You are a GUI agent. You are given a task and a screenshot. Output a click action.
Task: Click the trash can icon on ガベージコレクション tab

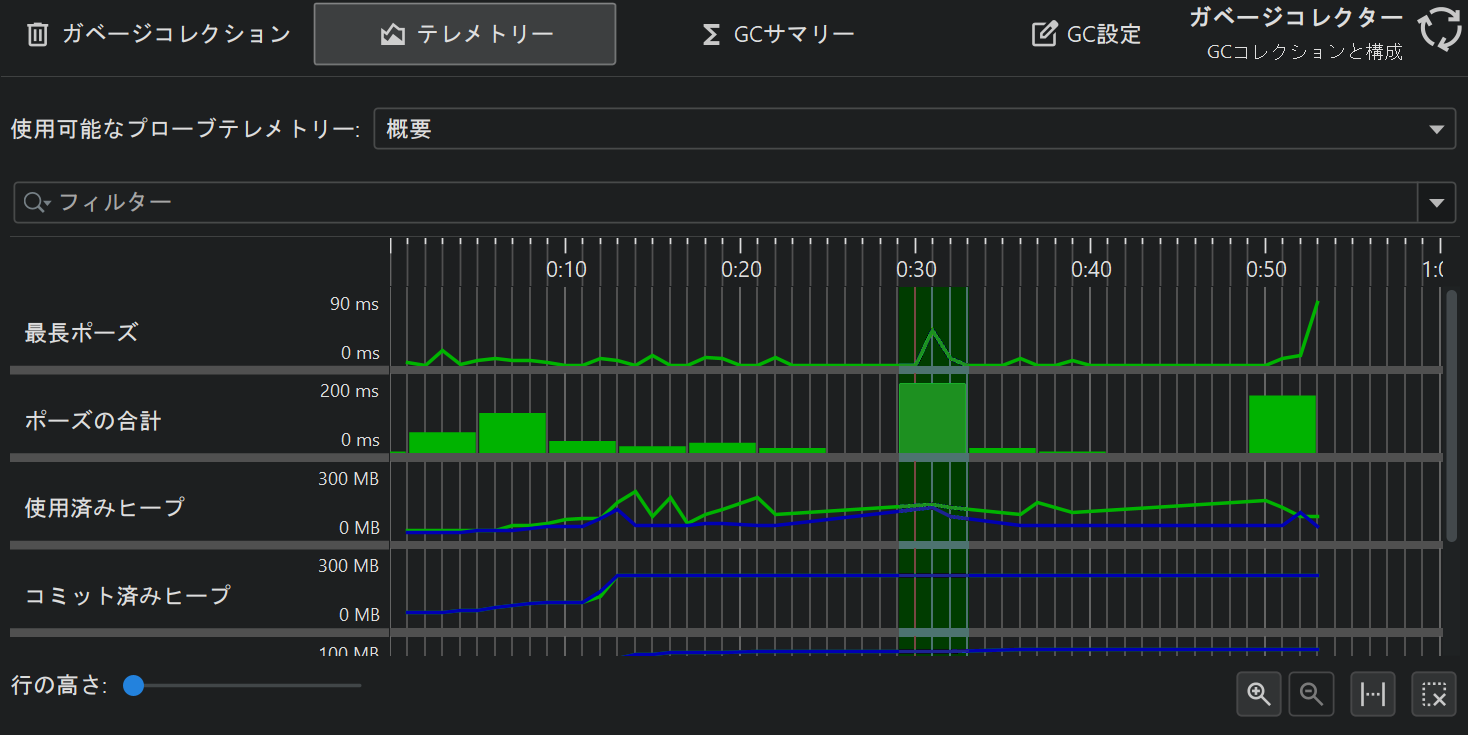click(37, 35)
